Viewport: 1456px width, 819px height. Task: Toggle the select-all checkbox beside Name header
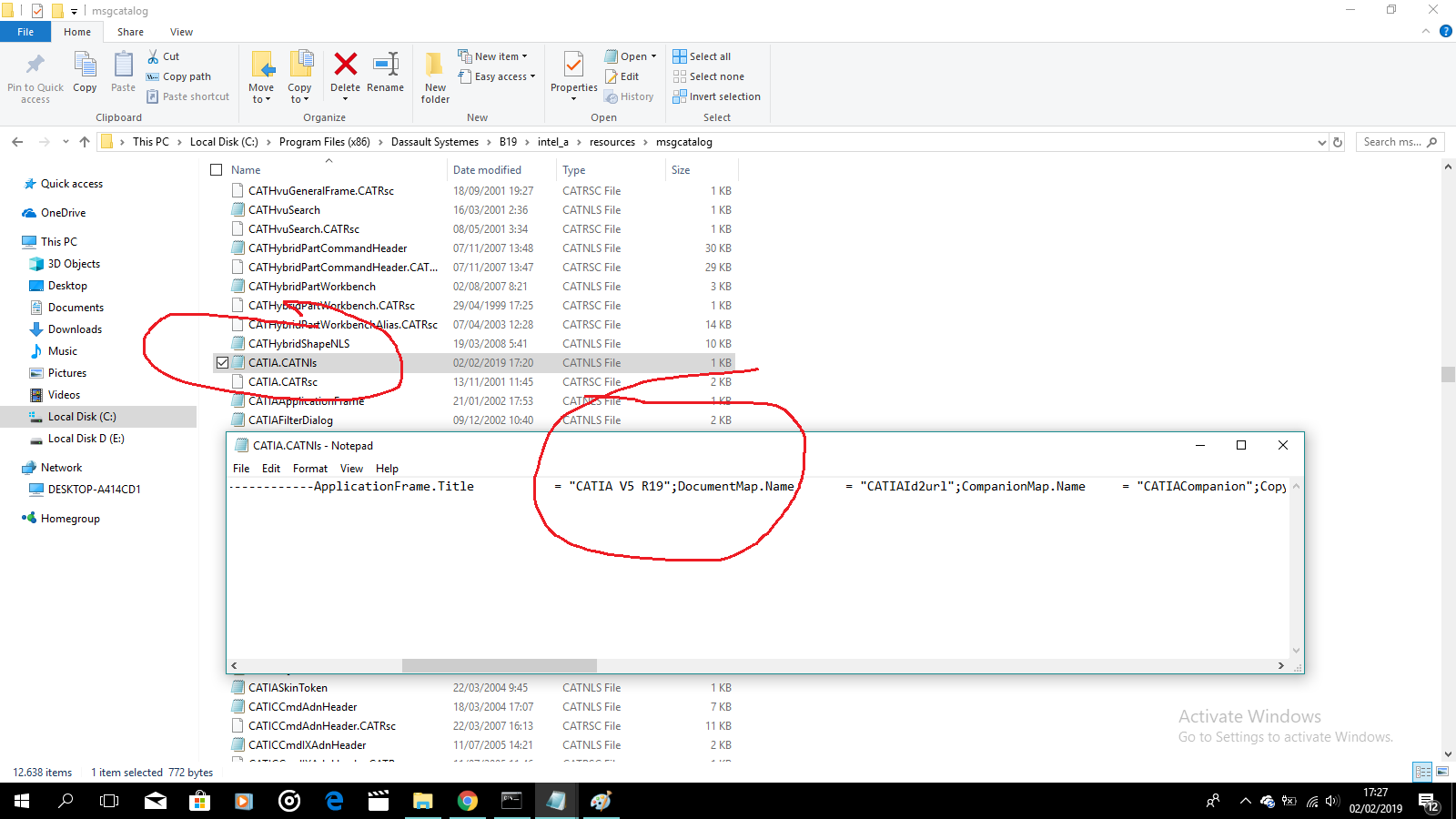click(x=217, y=170)
